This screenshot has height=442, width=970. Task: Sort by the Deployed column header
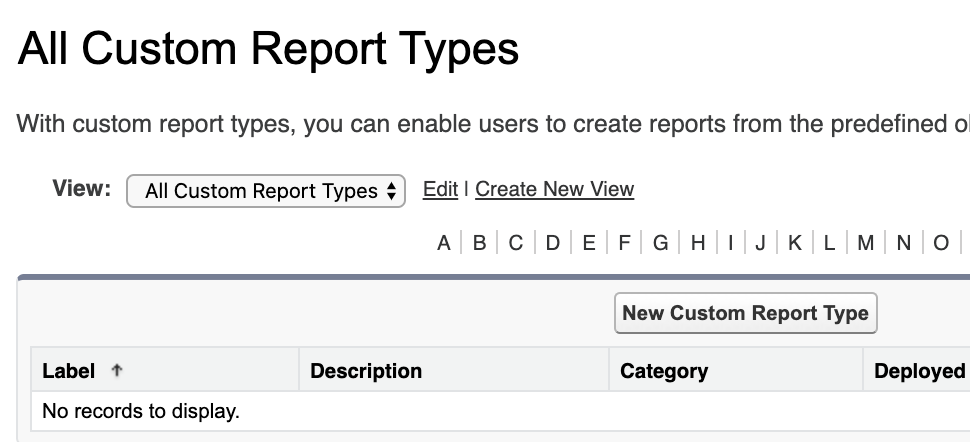coord(919,371)
